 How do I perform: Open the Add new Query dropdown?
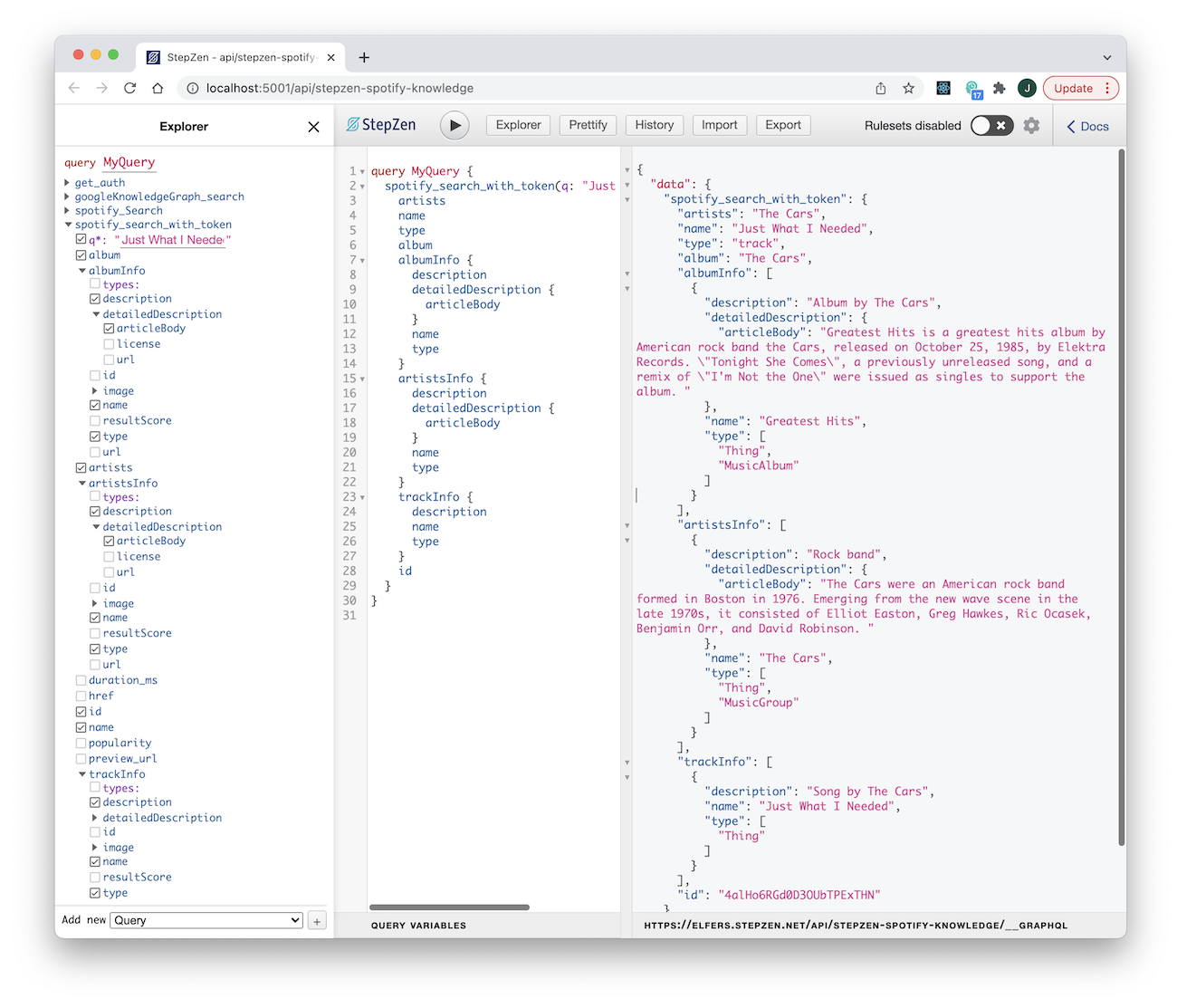207,920
